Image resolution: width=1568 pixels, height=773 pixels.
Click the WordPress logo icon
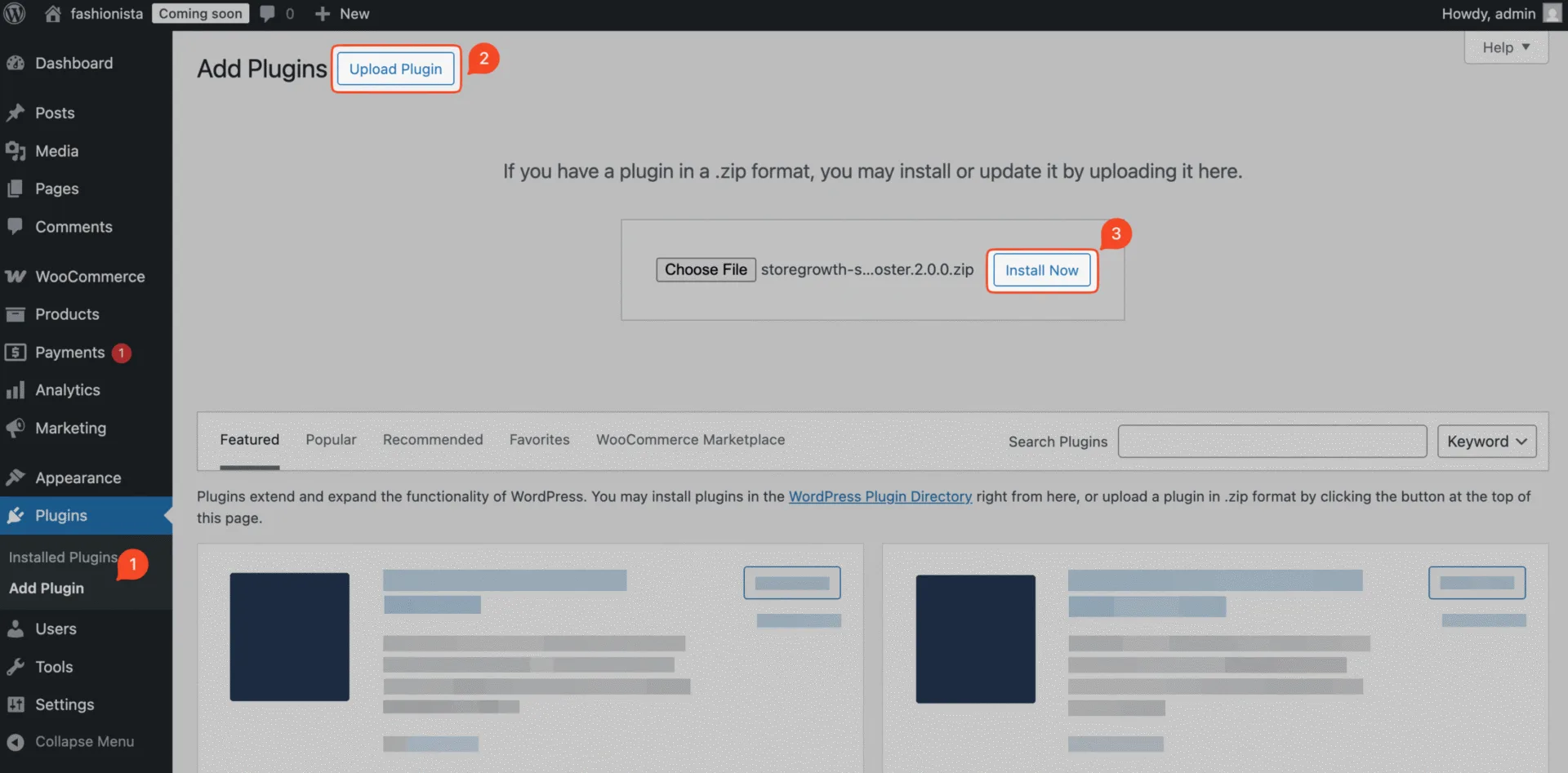click(15, 14)
